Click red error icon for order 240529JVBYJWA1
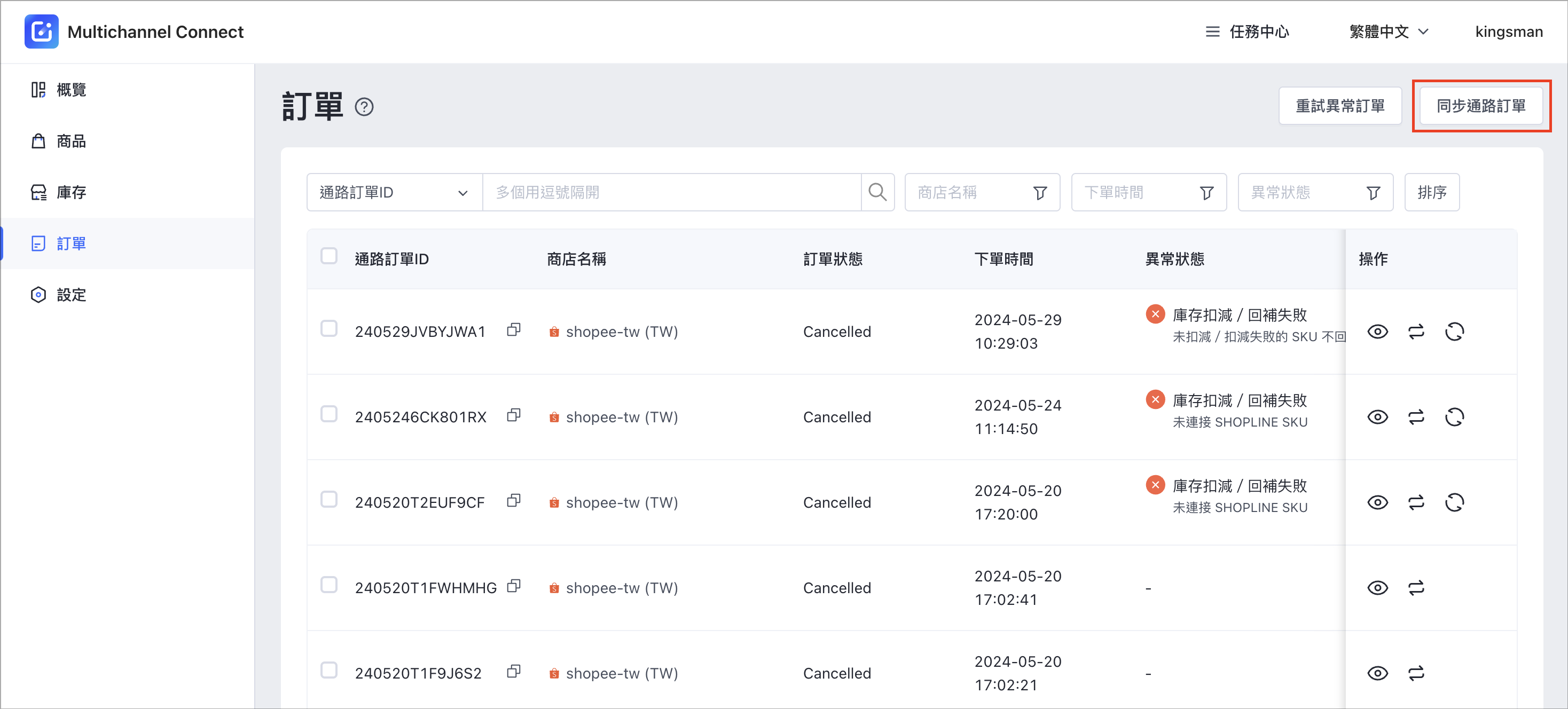Screen dimensions: 1568x709 click(1155, 314)
